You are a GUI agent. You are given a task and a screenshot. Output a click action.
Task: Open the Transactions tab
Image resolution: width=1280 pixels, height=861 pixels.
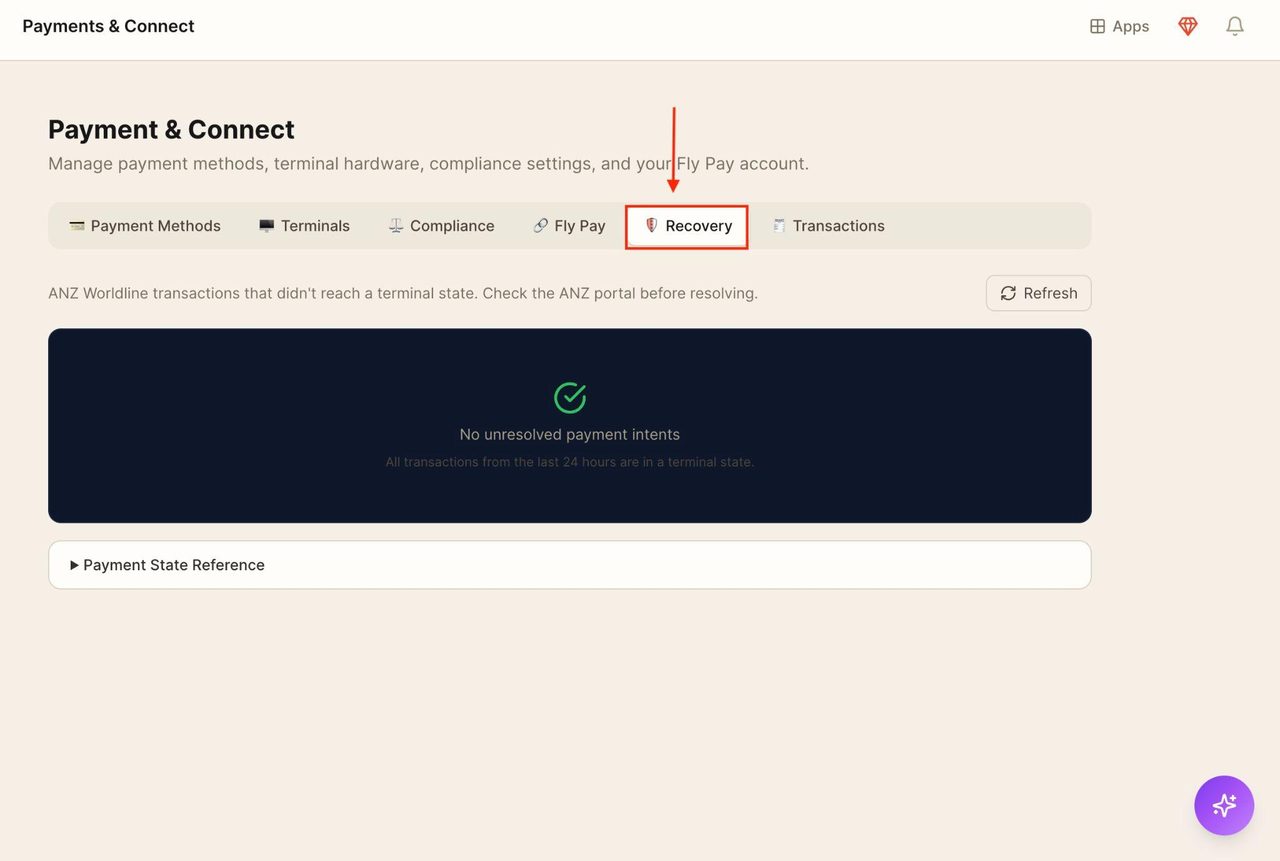[828, 226]
